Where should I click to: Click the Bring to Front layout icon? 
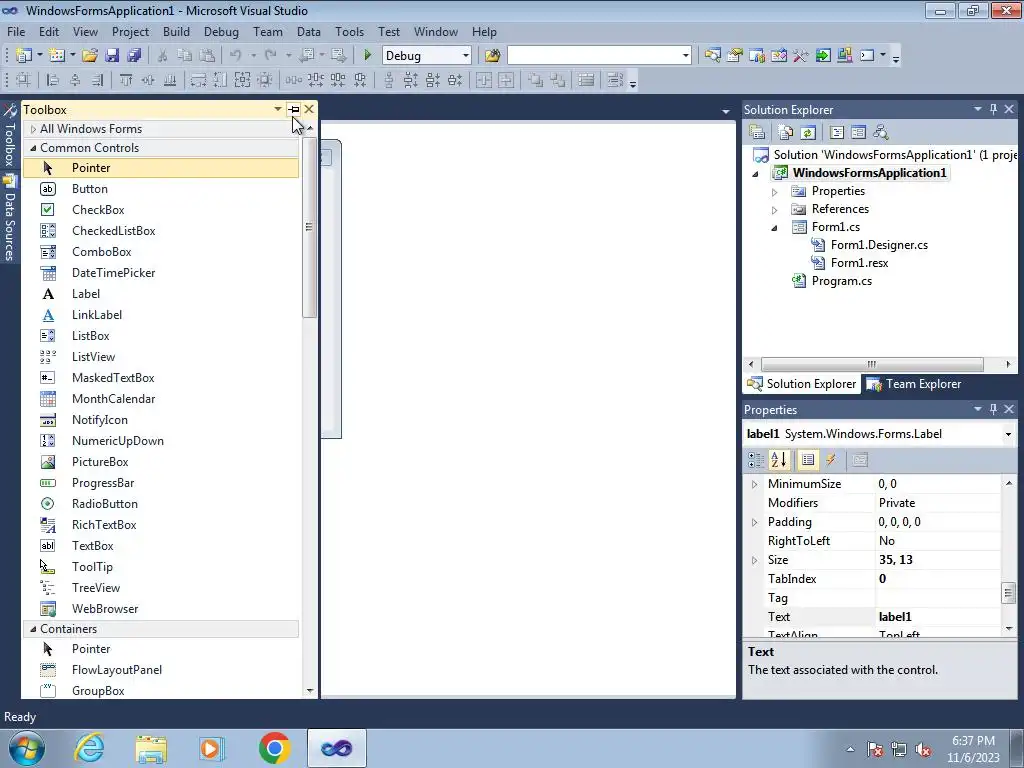tap(536, 80)
